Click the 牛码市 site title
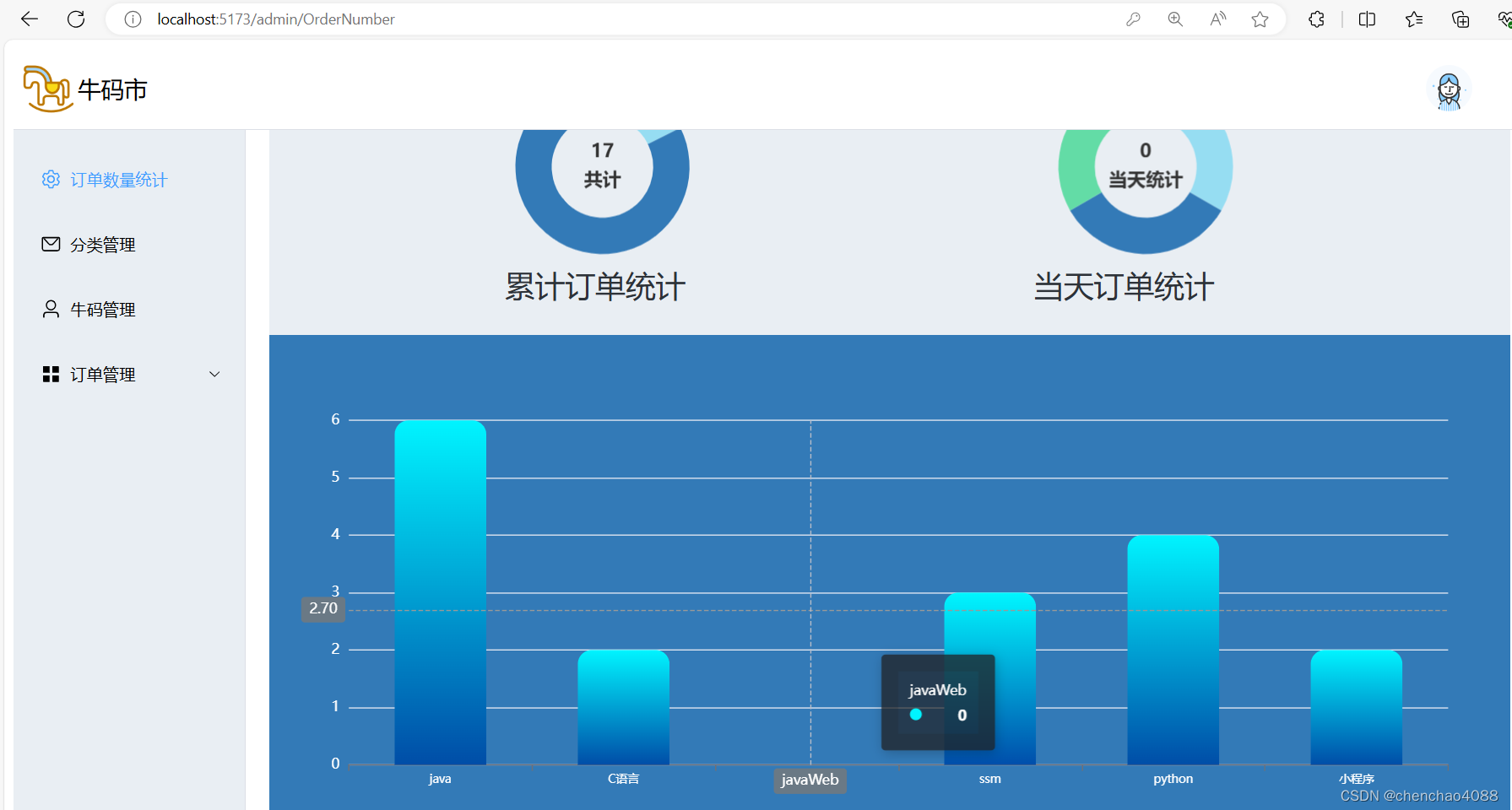 [112, 89]
